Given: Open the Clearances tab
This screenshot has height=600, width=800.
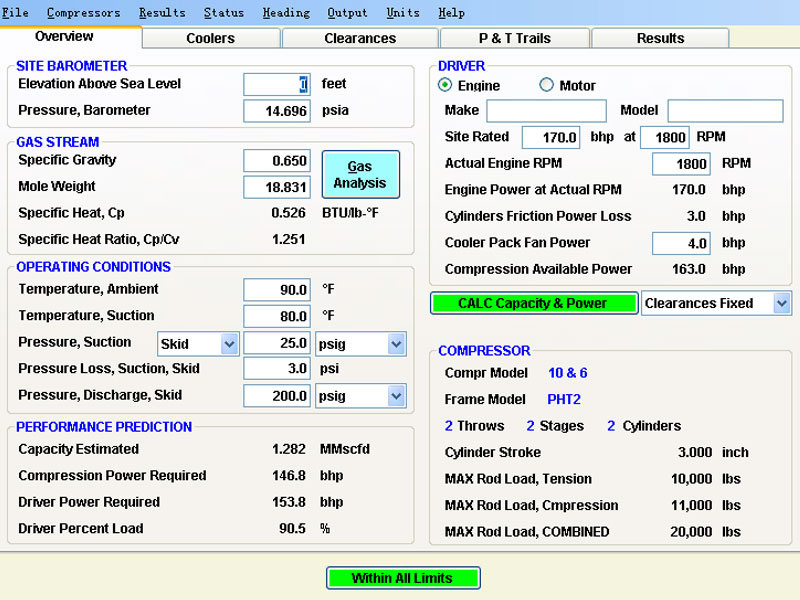Looking at the screenshot, I should (360, 38).
